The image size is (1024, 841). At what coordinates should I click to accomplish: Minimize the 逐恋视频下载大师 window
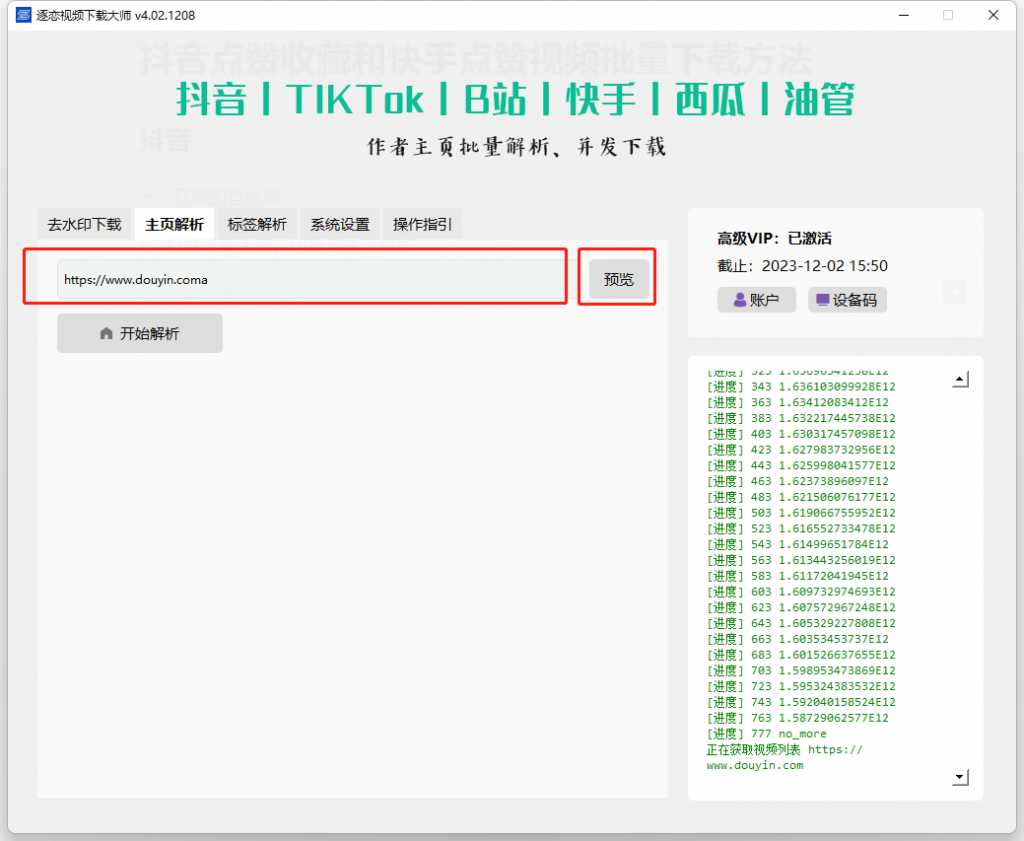(x=904, y=15)
